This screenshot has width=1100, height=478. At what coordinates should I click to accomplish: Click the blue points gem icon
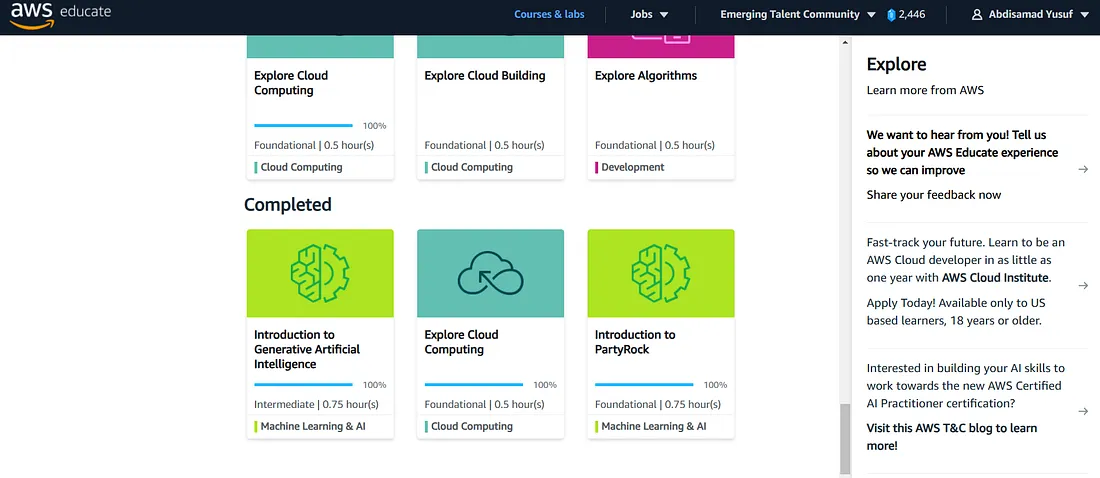tap(892, 15)
